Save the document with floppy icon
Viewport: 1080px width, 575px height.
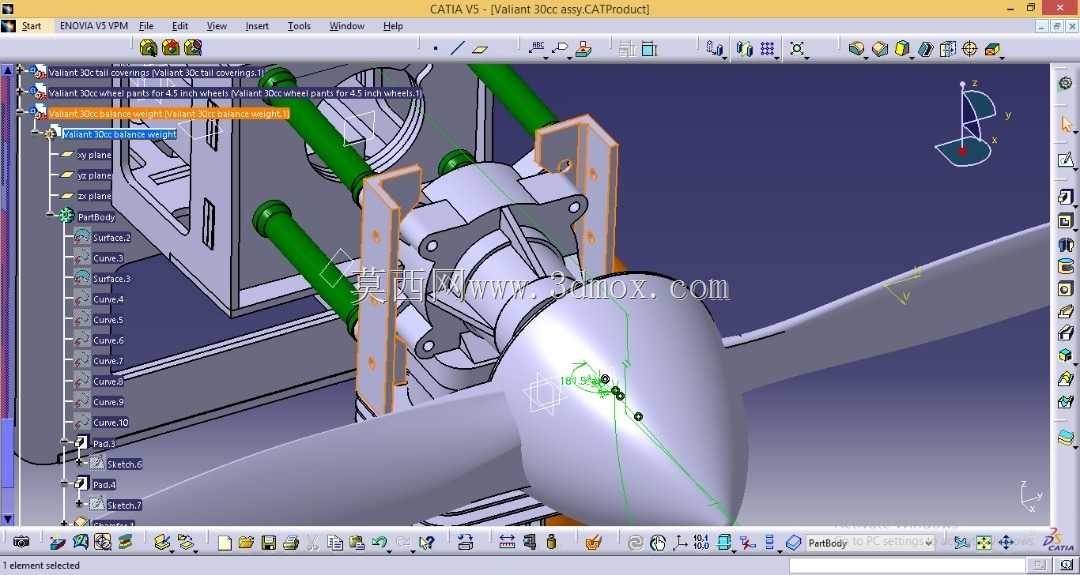269,543
